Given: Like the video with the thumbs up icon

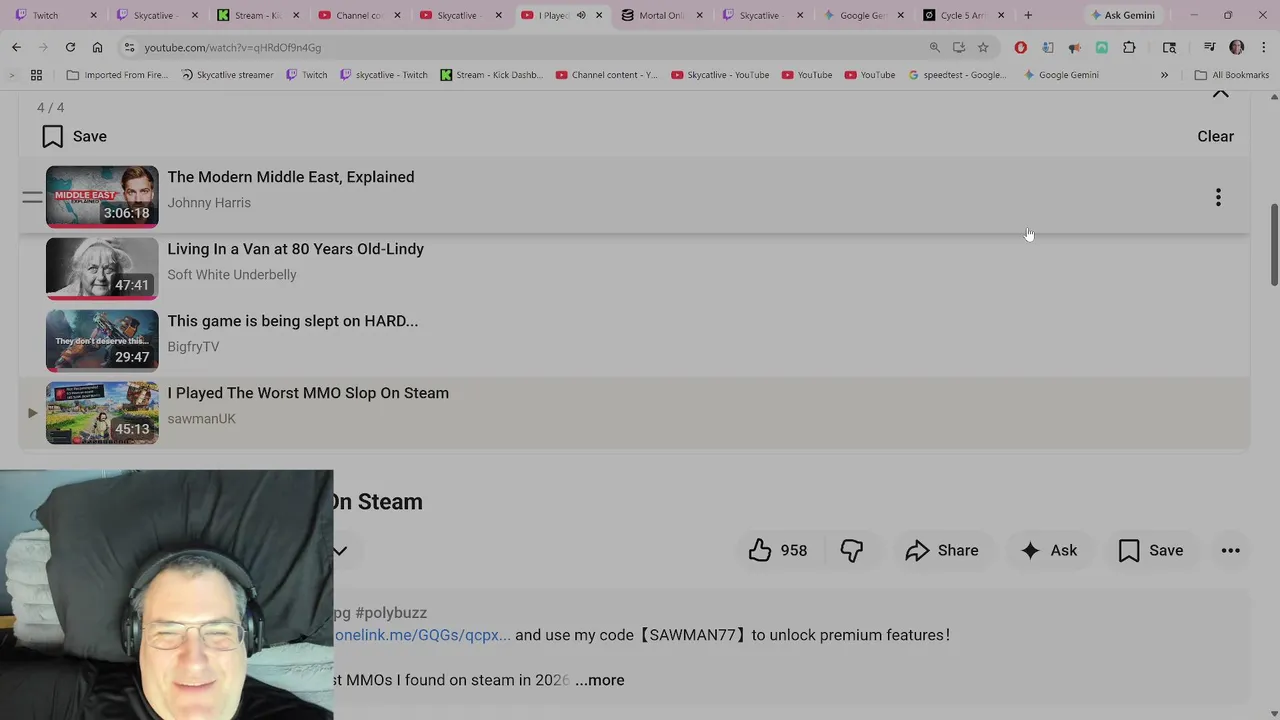Looking at the screenshot, I should pos(778,550).
